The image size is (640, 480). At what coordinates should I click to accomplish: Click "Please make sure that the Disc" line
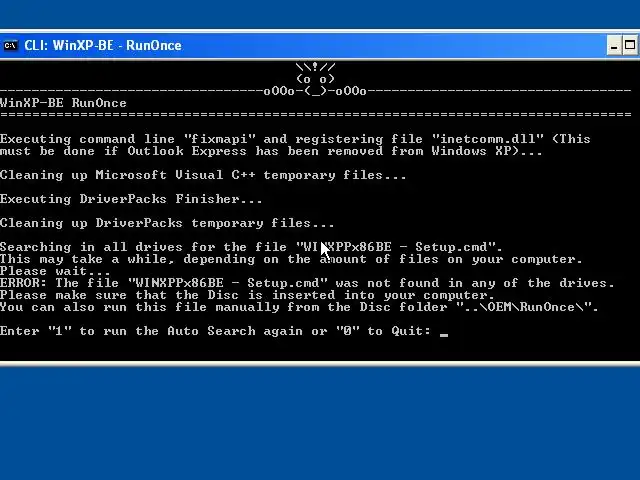tap(247, 295)
